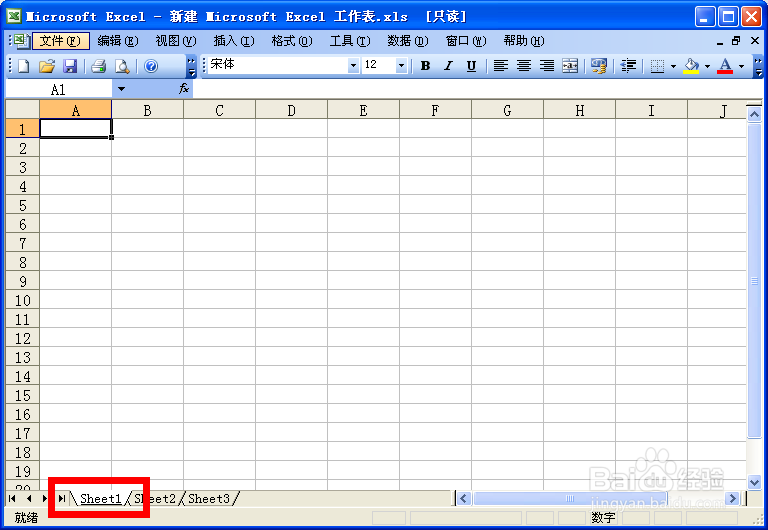Open a file with the folder icon

point(47,66)
